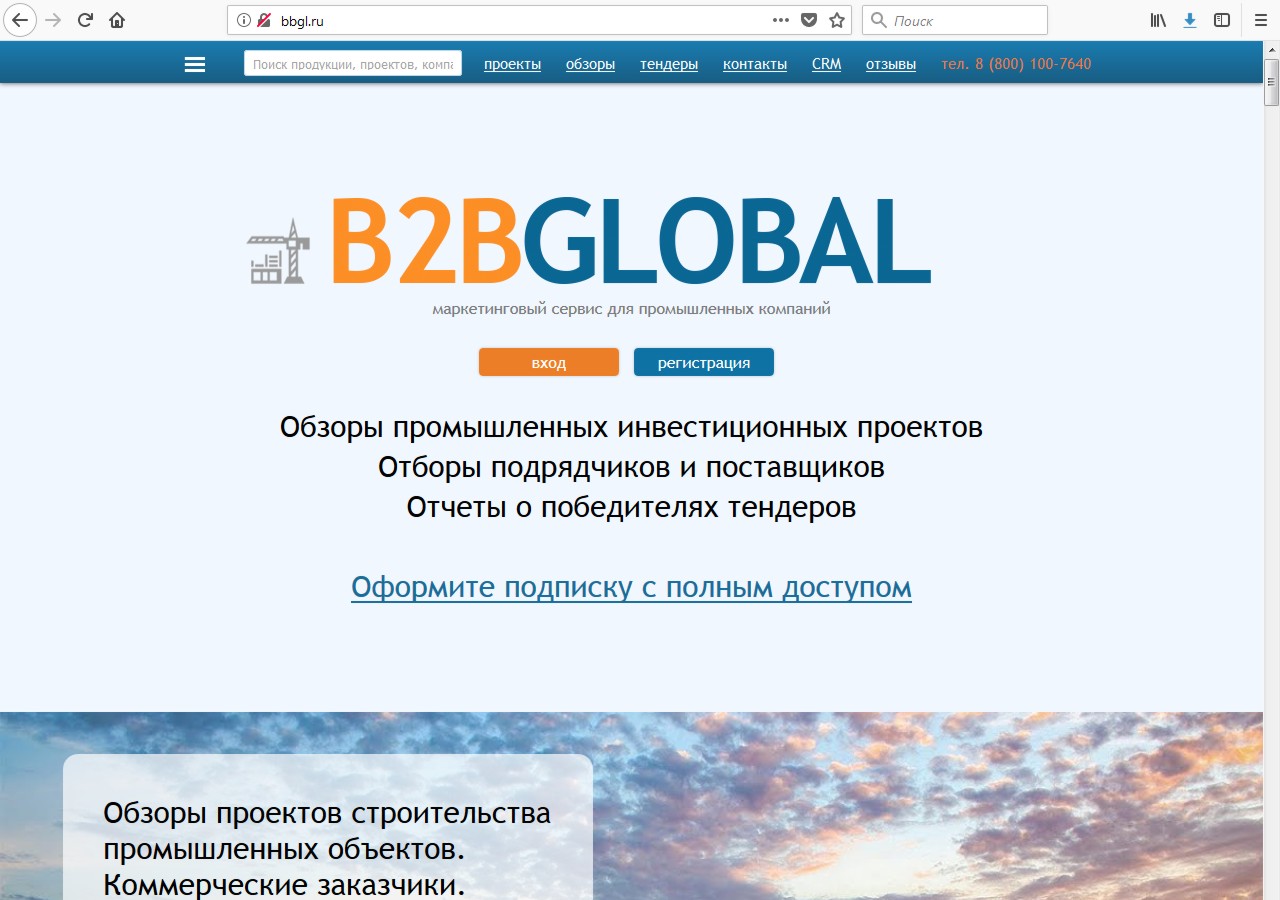This screenshot has height=900, width=1280.
Task: View site information icon in address bar
Action: [x=243, y=20]
